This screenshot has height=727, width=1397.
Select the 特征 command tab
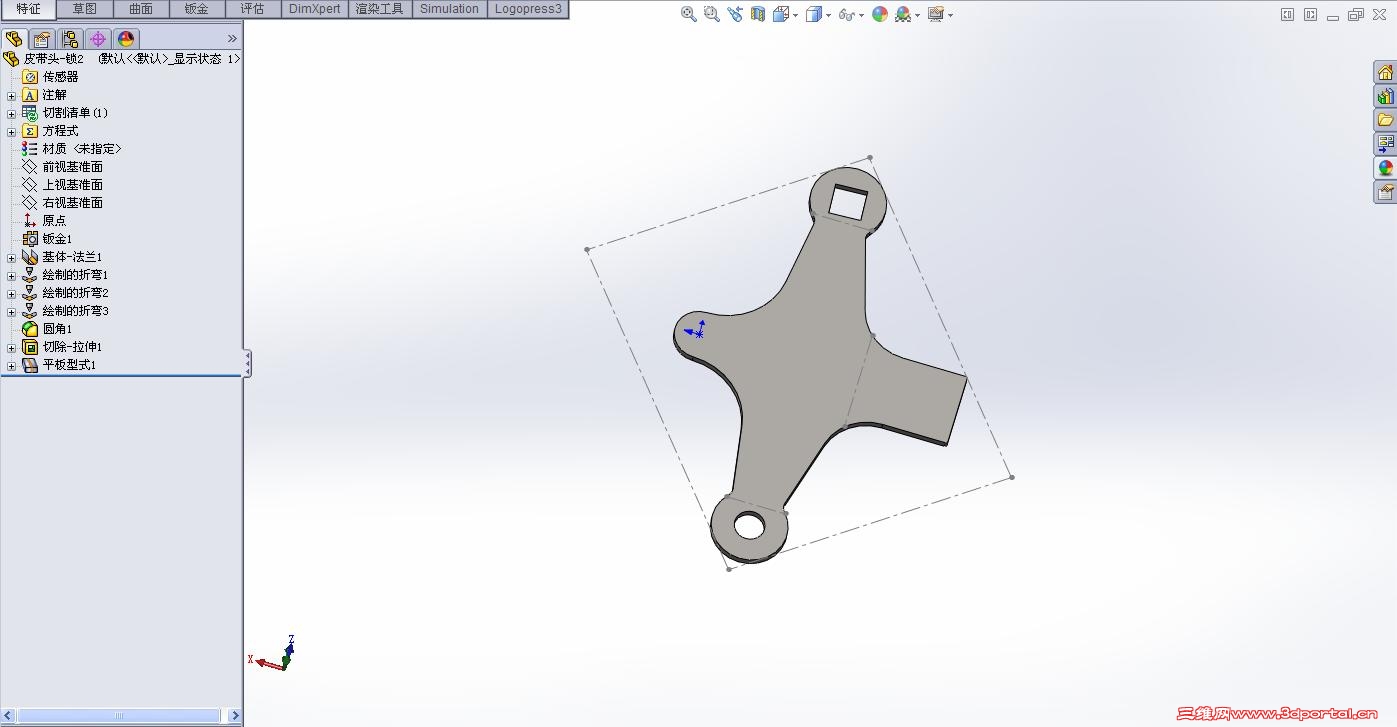[28, 9]
